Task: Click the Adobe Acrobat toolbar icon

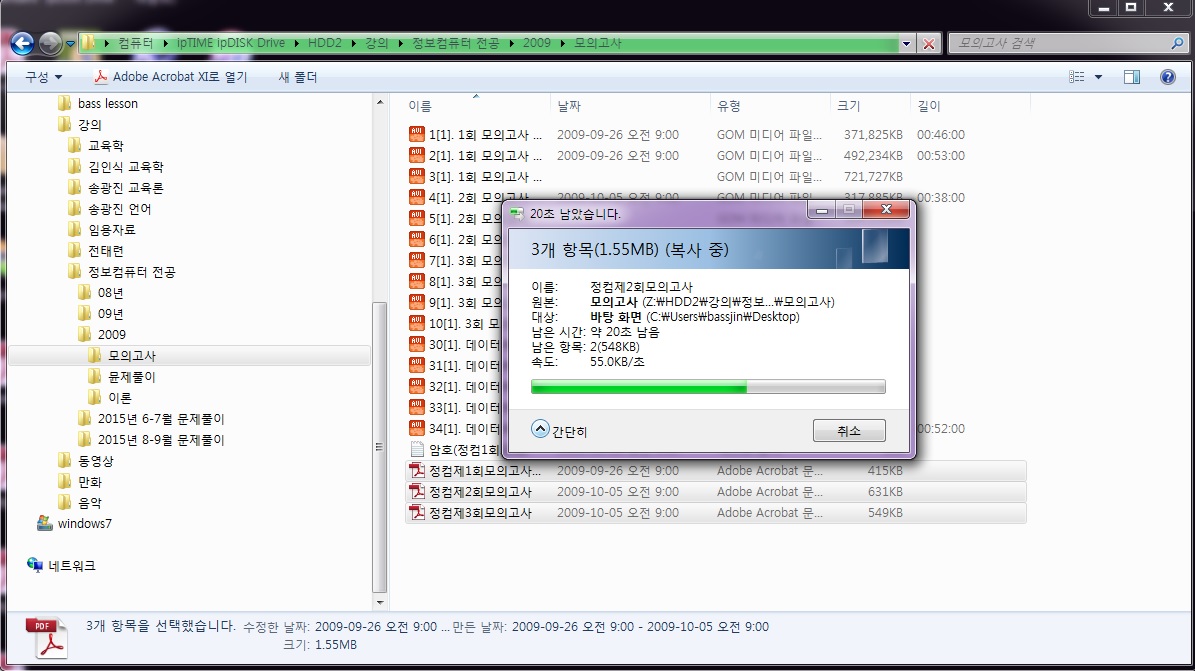Action: point(101,77)
